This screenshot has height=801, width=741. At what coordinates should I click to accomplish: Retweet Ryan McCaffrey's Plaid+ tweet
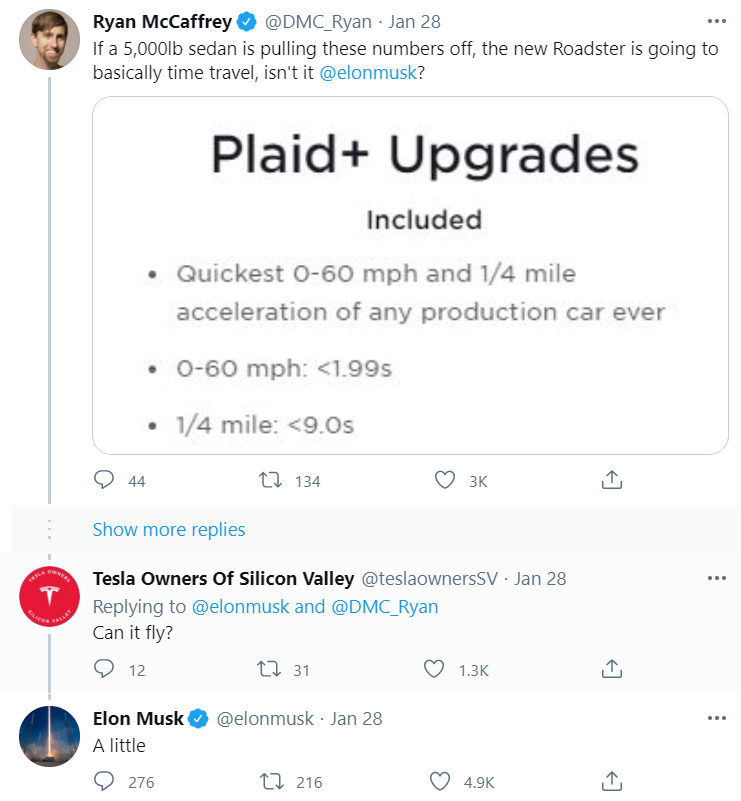pyautogui.click(x=270, y=480)
